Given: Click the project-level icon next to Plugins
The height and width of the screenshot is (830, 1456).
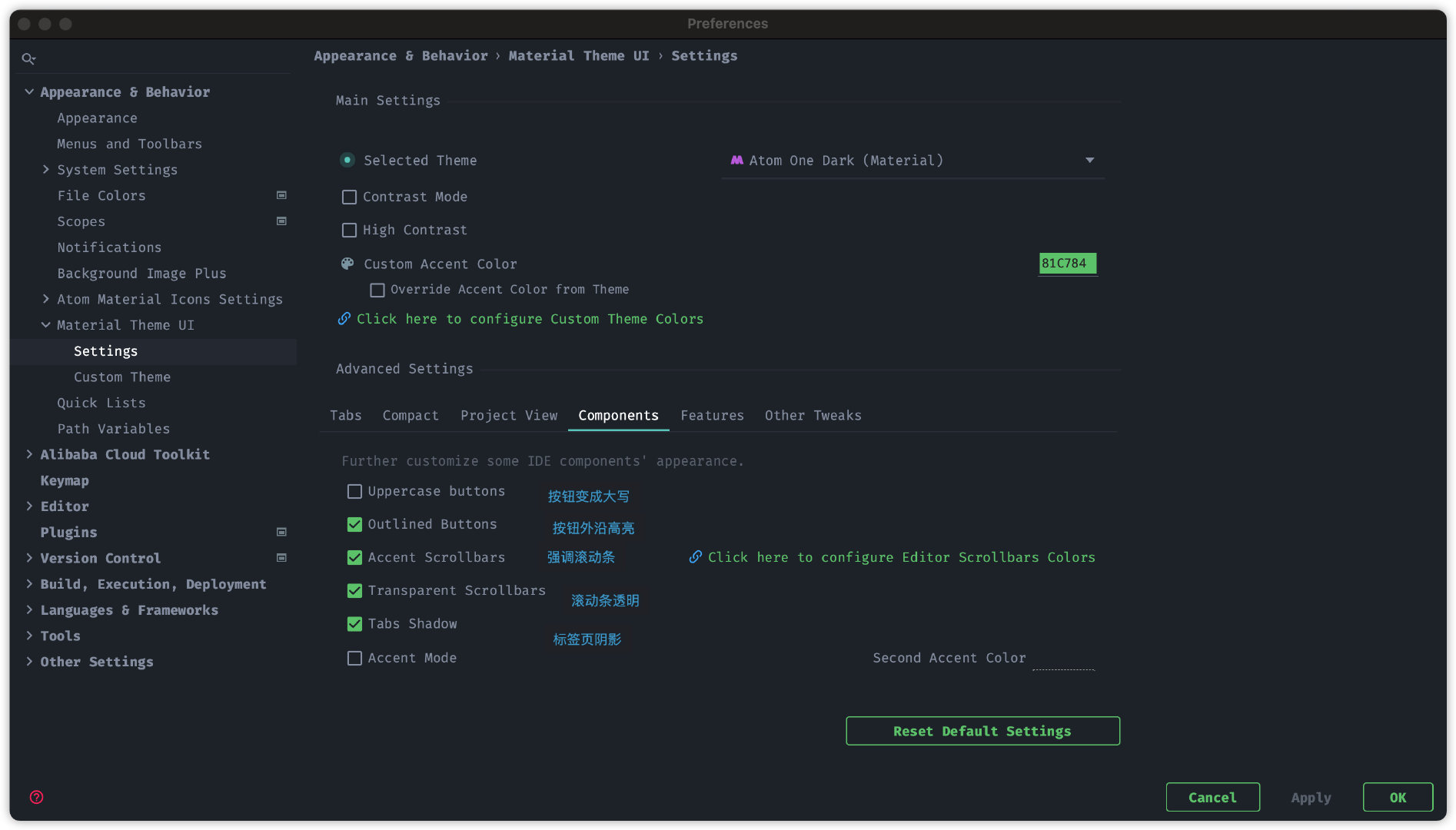Looking at the screenshot, I should pos(281,532).
